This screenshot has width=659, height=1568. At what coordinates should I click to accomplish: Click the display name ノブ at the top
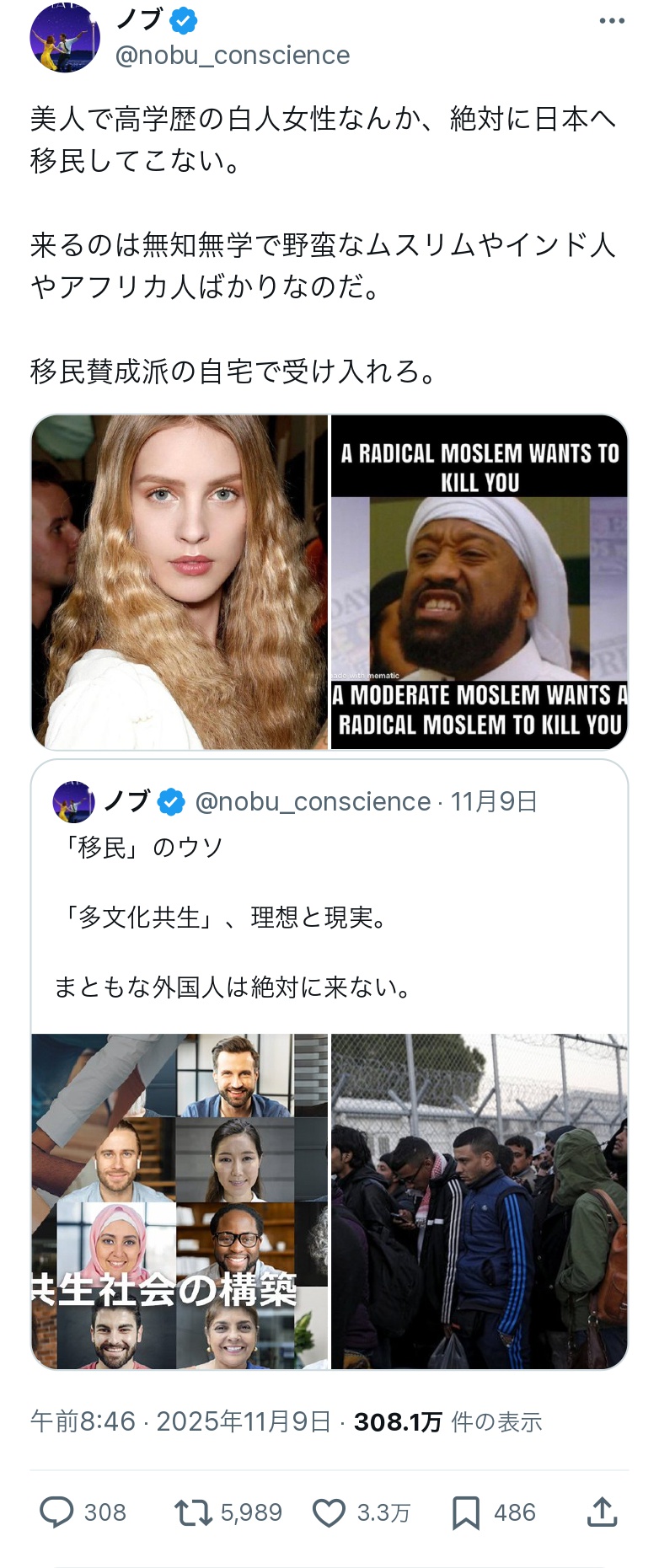pos(140,20)
